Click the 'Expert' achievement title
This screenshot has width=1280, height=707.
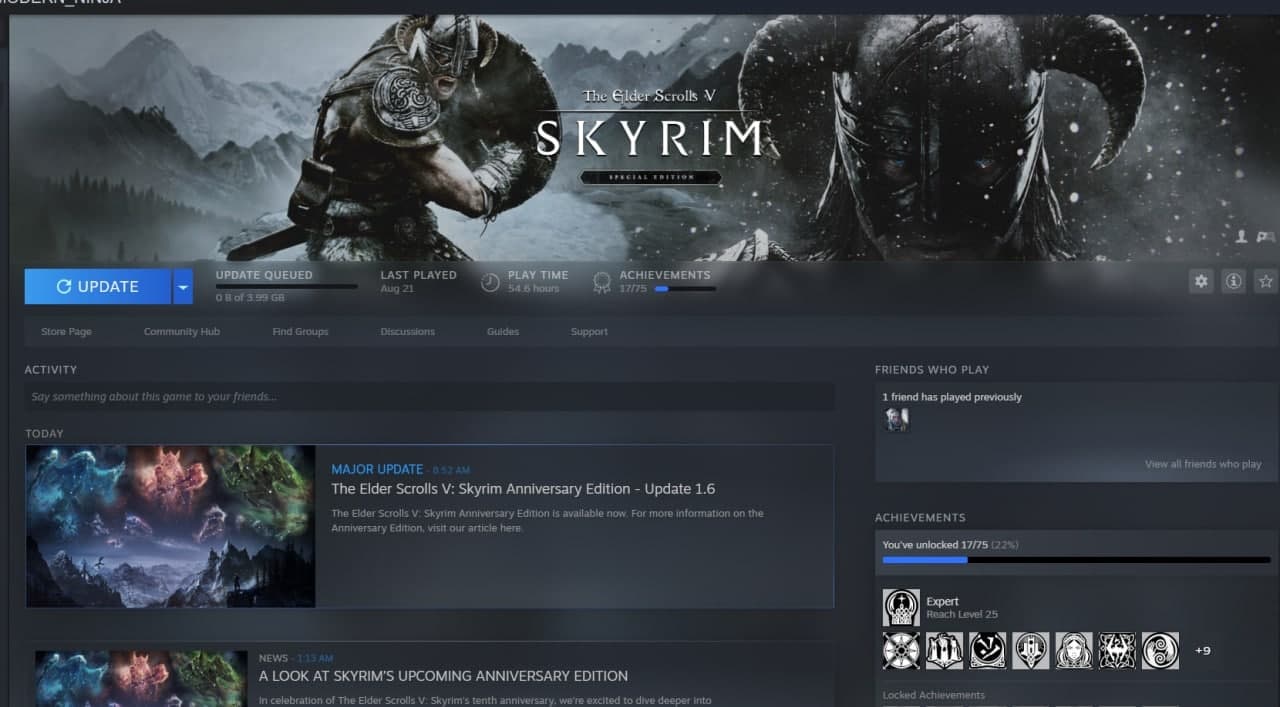(943, 602)
